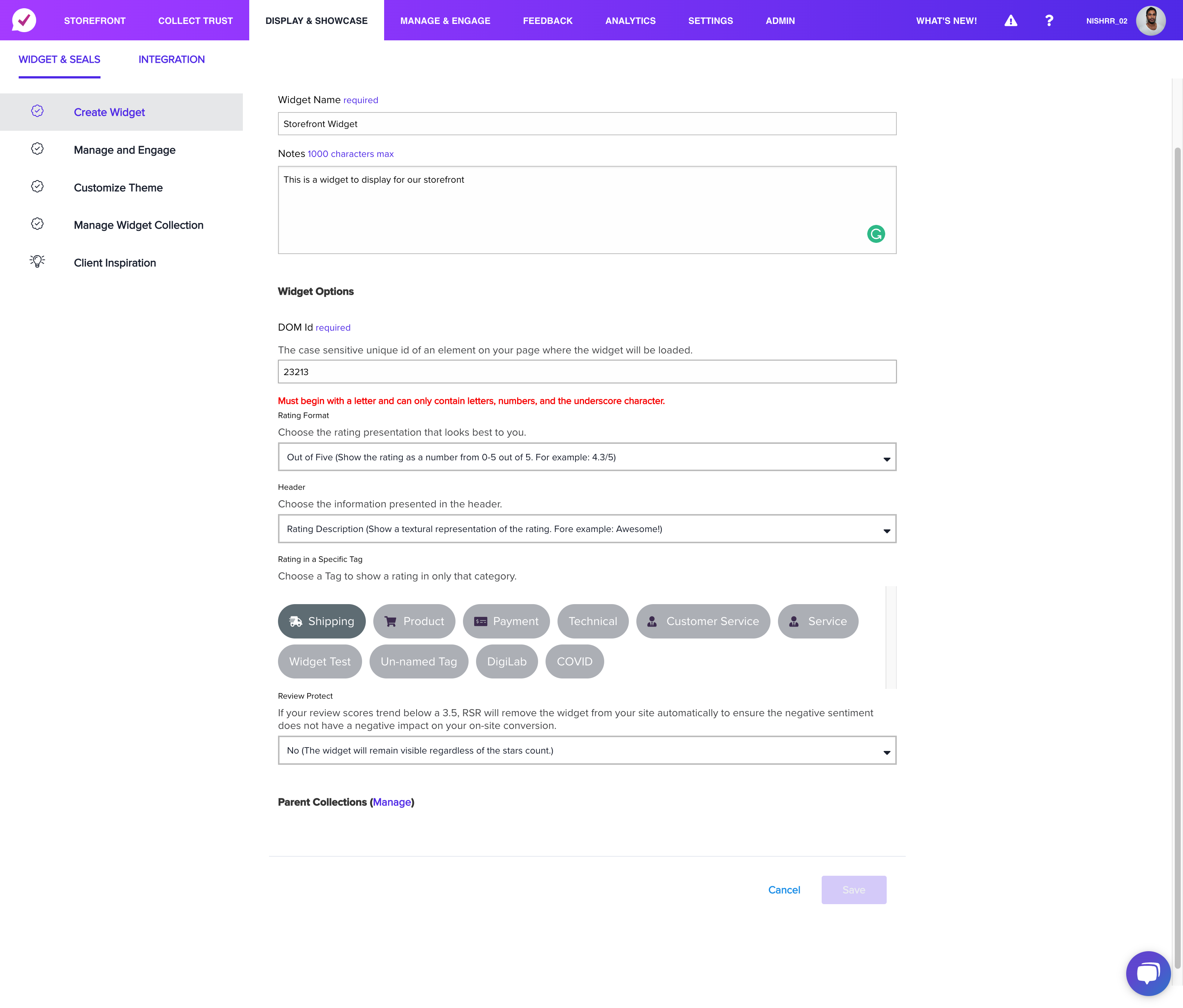This screenshot has height=1008, width=1183.
Task: Select Create Widget in sidebar
Action: click(x=121, y=112)
